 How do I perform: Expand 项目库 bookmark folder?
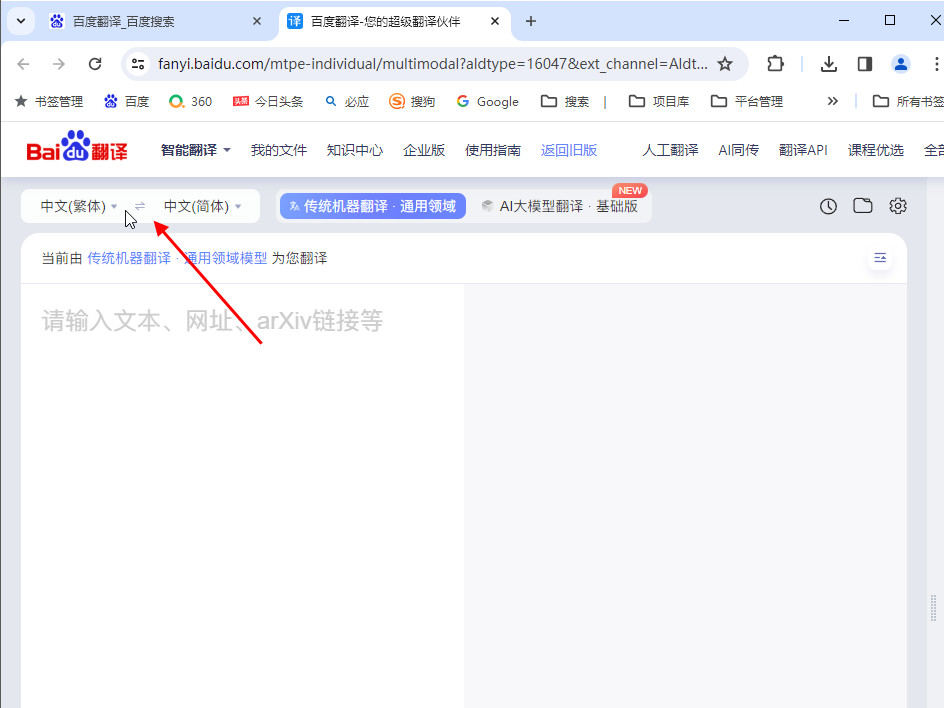pyautogui.click(x=659, y=102)
